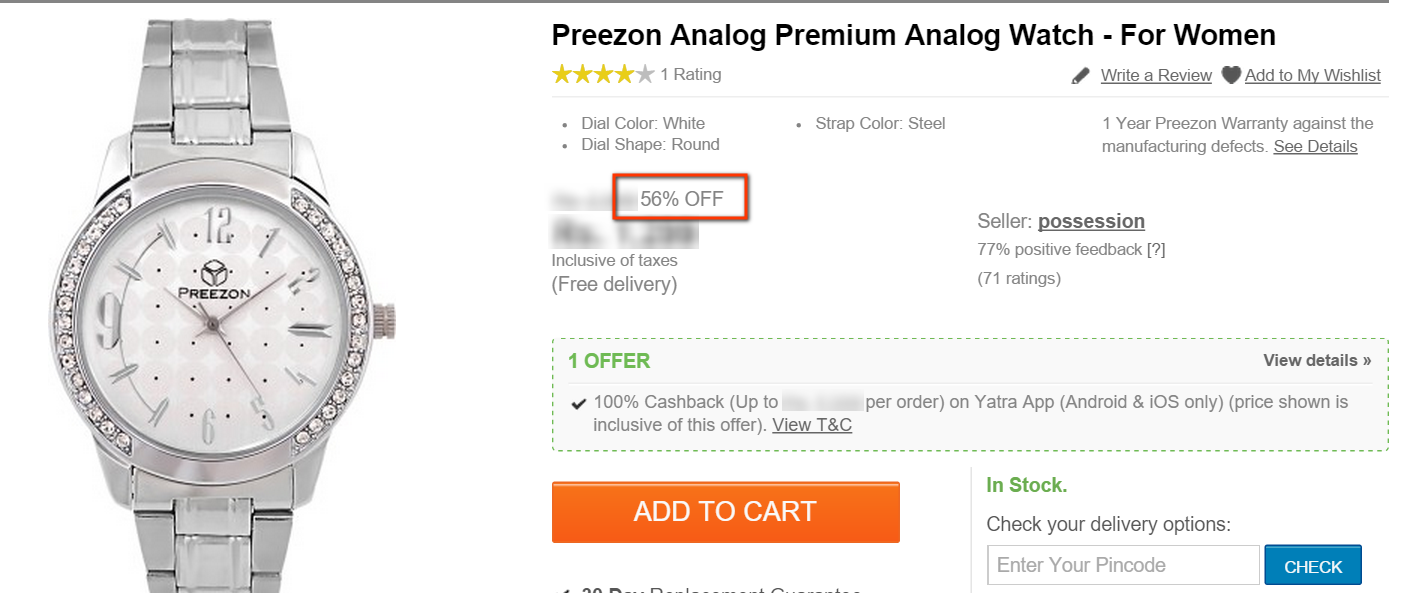Open the View T&C link
This screenshot has width=1410, height=593.
[812, 425]
